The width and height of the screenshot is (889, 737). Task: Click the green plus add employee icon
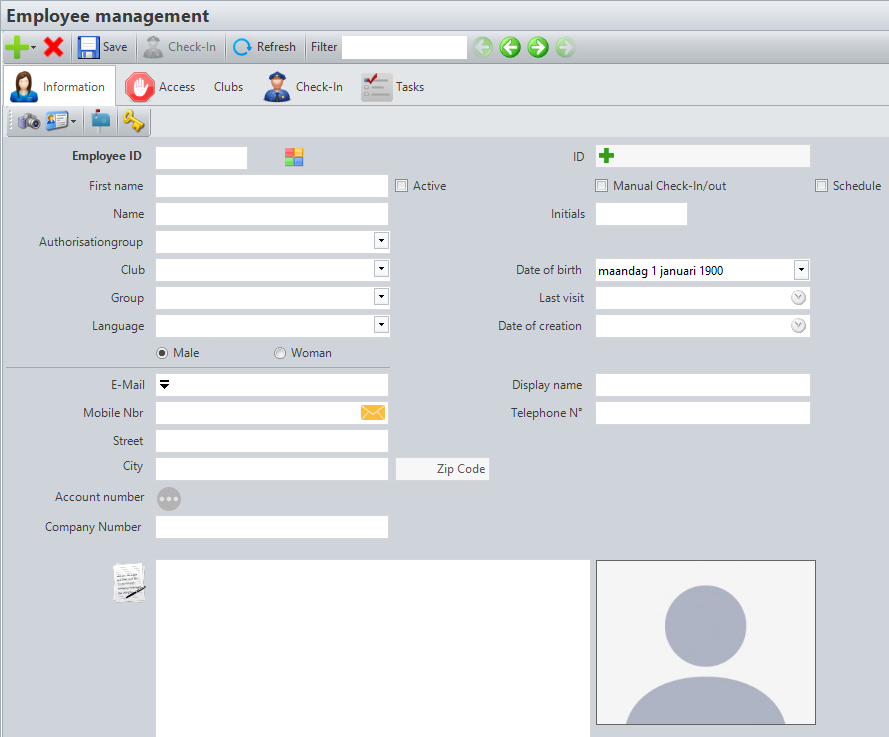tap(15, 47)
